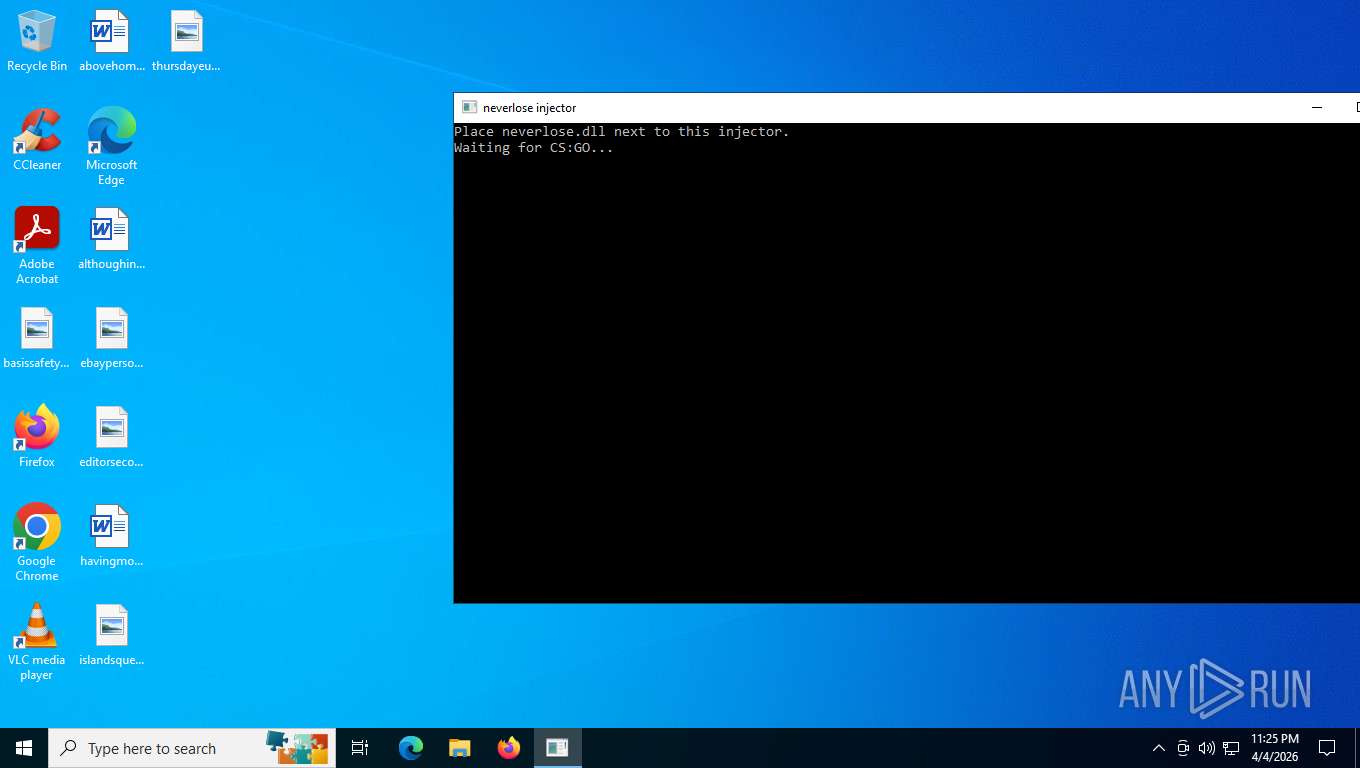
Task: Open File Explorer from the taskbar
Action: (x=459, y=748)
